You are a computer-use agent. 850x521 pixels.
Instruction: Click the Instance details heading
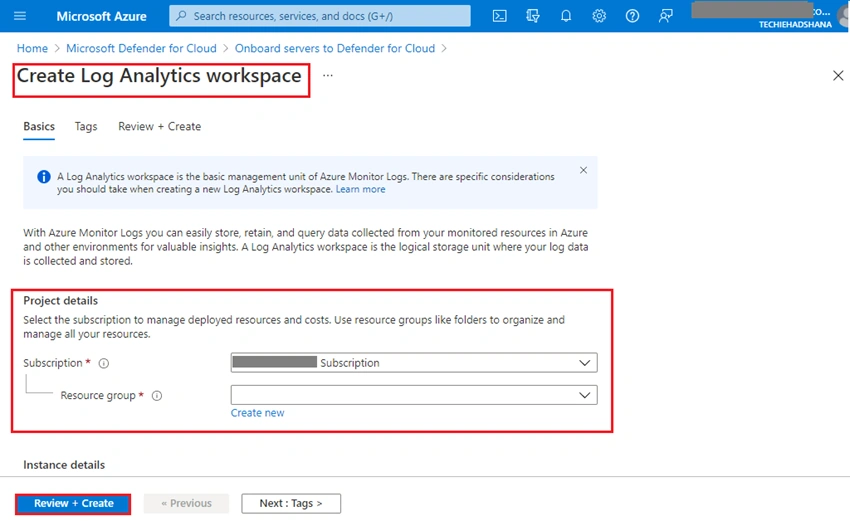(x=64, y=465)
